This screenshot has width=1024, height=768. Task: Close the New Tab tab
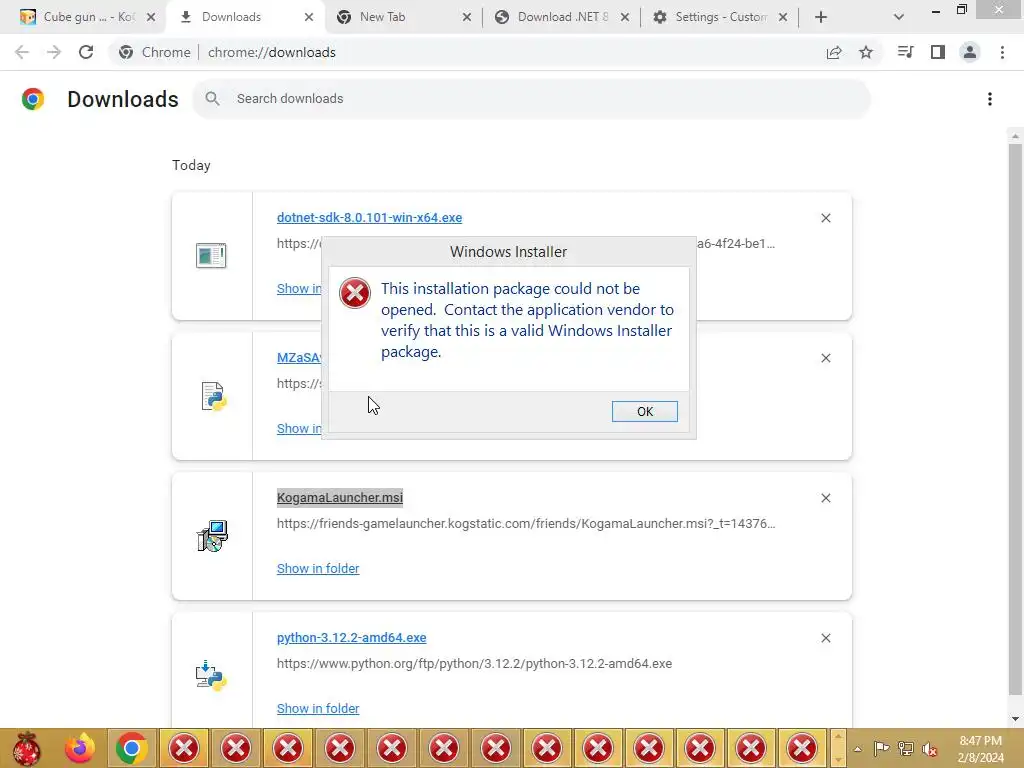pos(466,17)
